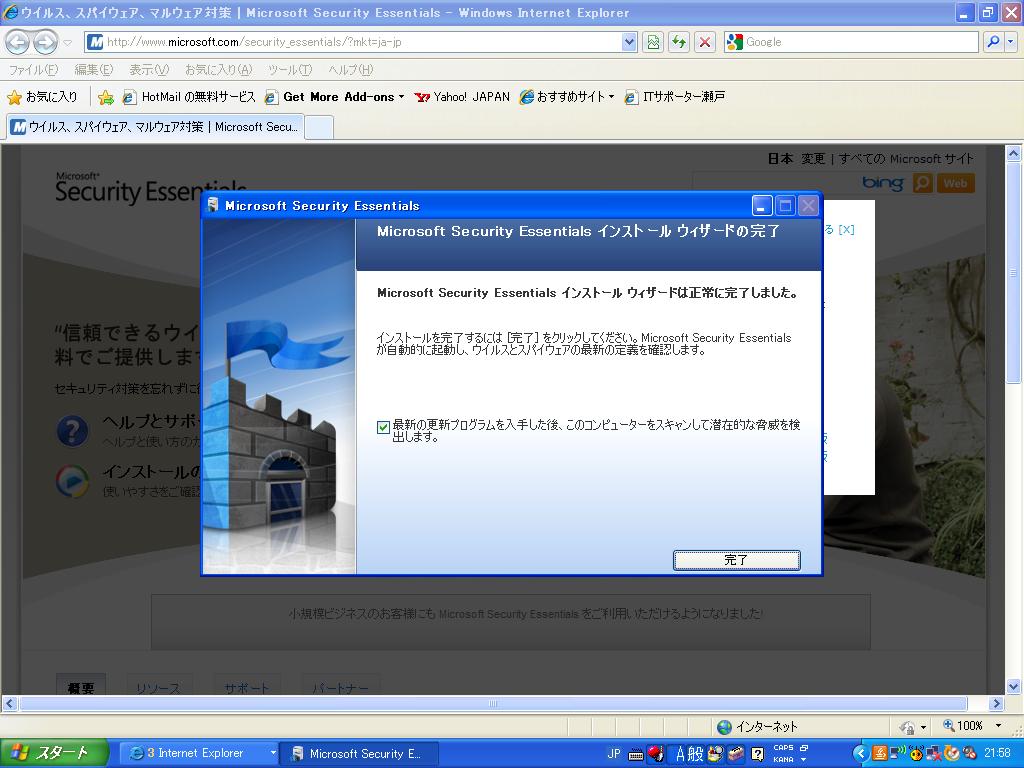Click the add to favorites bar star icon
This screenshot has height=768, width=1024.
(x=105, y=97)
